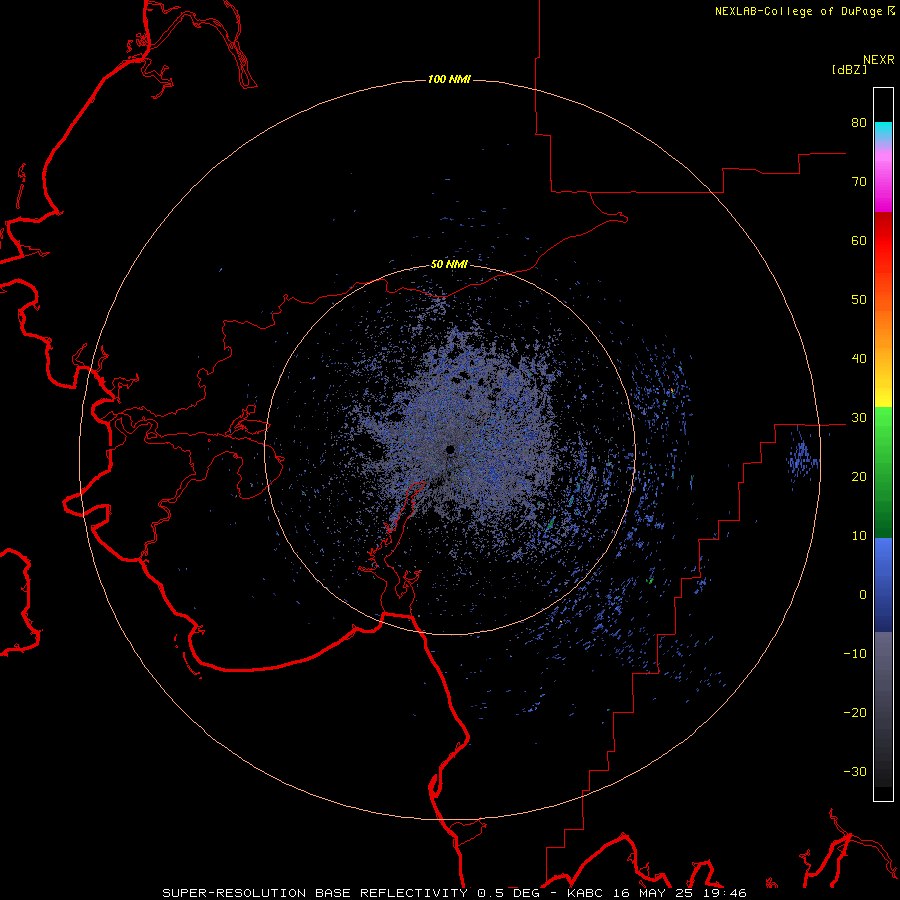
Task: Click the 20 dBZ scale value
Action: click(x=859, y=477)
